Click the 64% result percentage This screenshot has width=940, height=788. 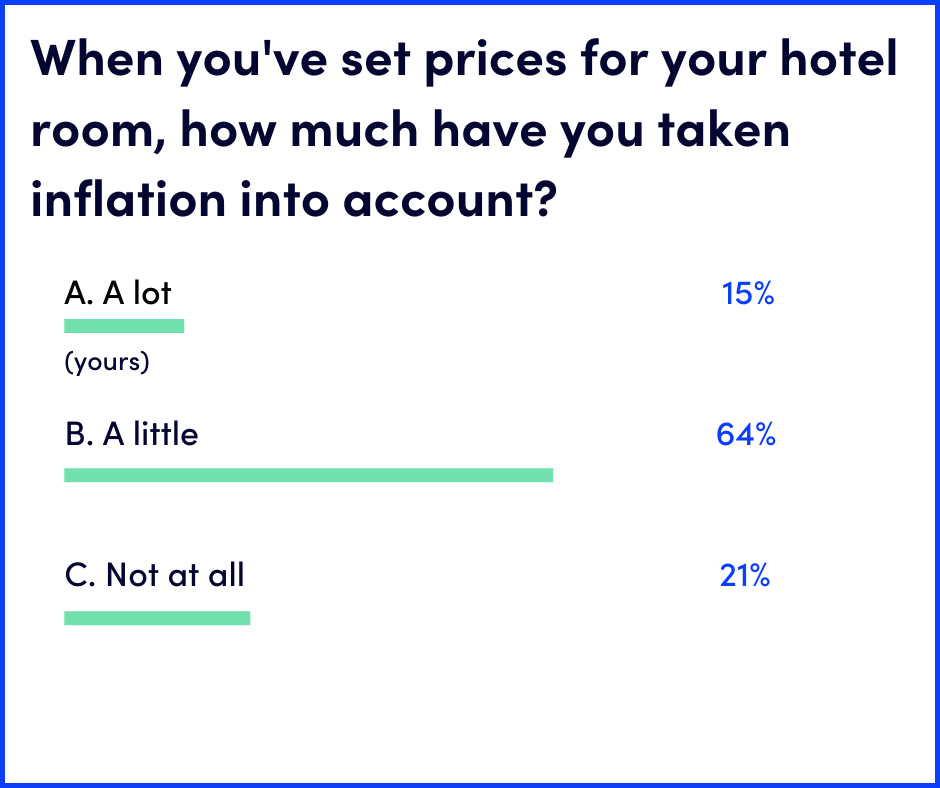coord(746,435)
